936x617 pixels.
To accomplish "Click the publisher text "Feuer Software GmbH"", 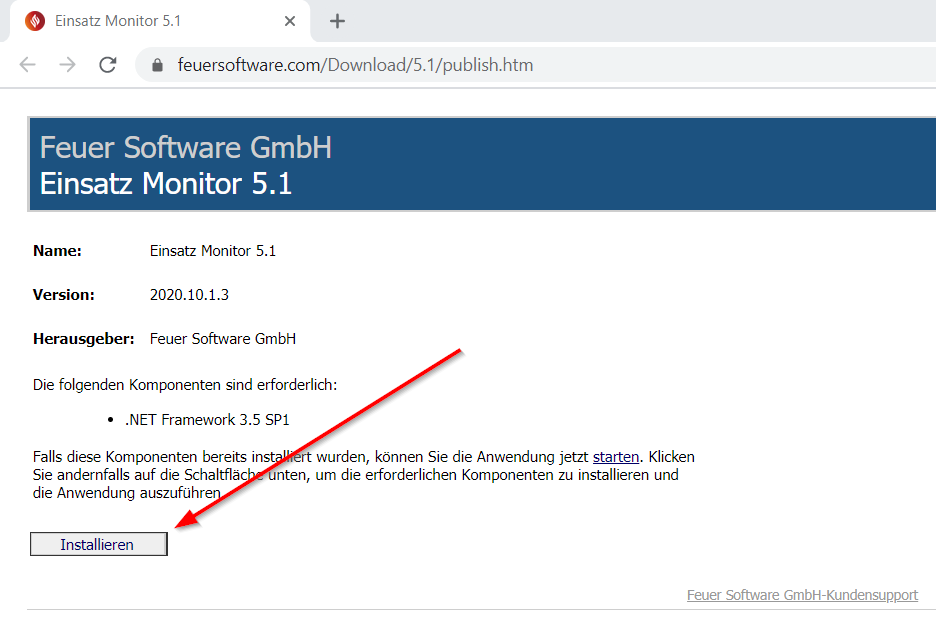I will [x=222, y=339].
